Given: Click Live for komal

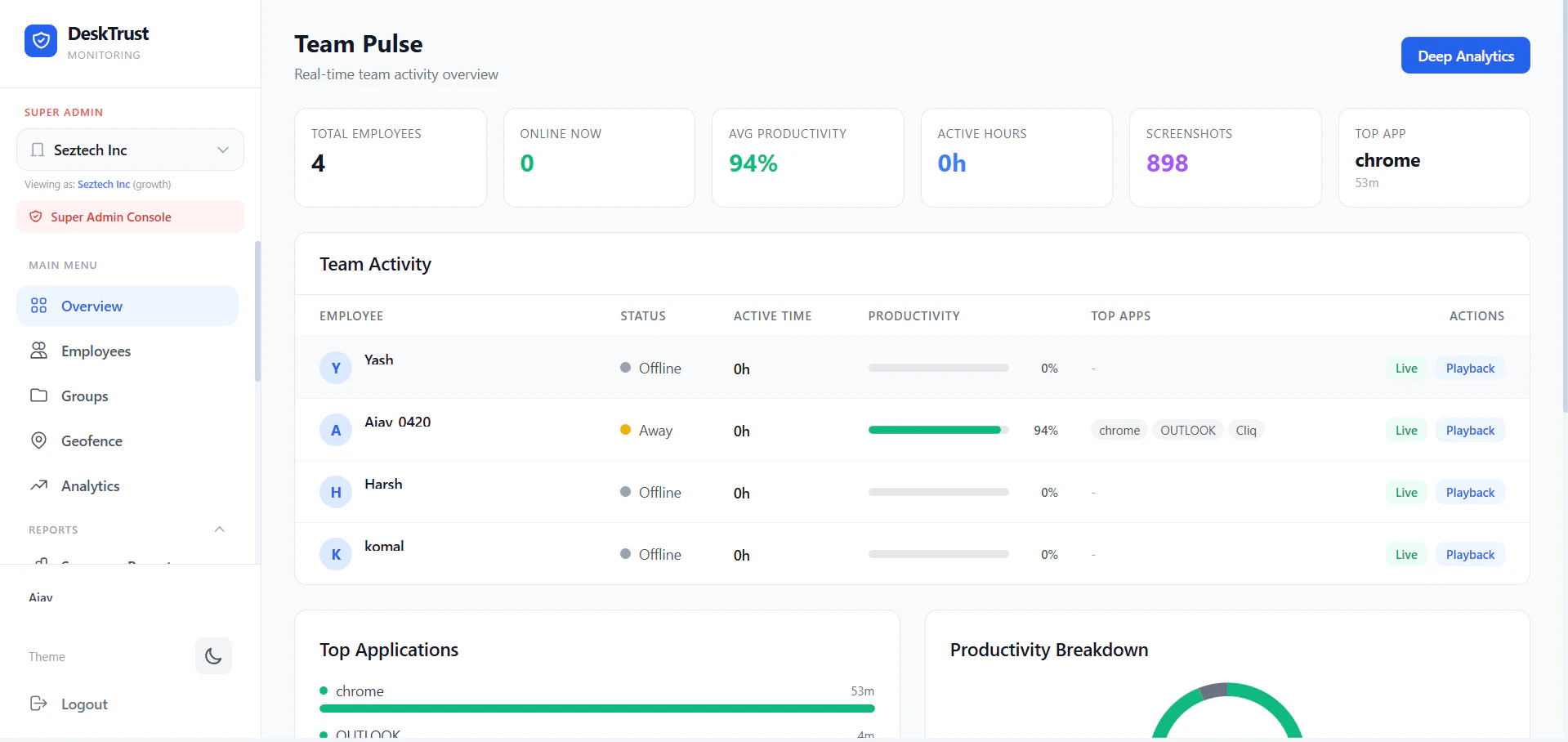Looking at the screenshot, I should click(1406, 555).
